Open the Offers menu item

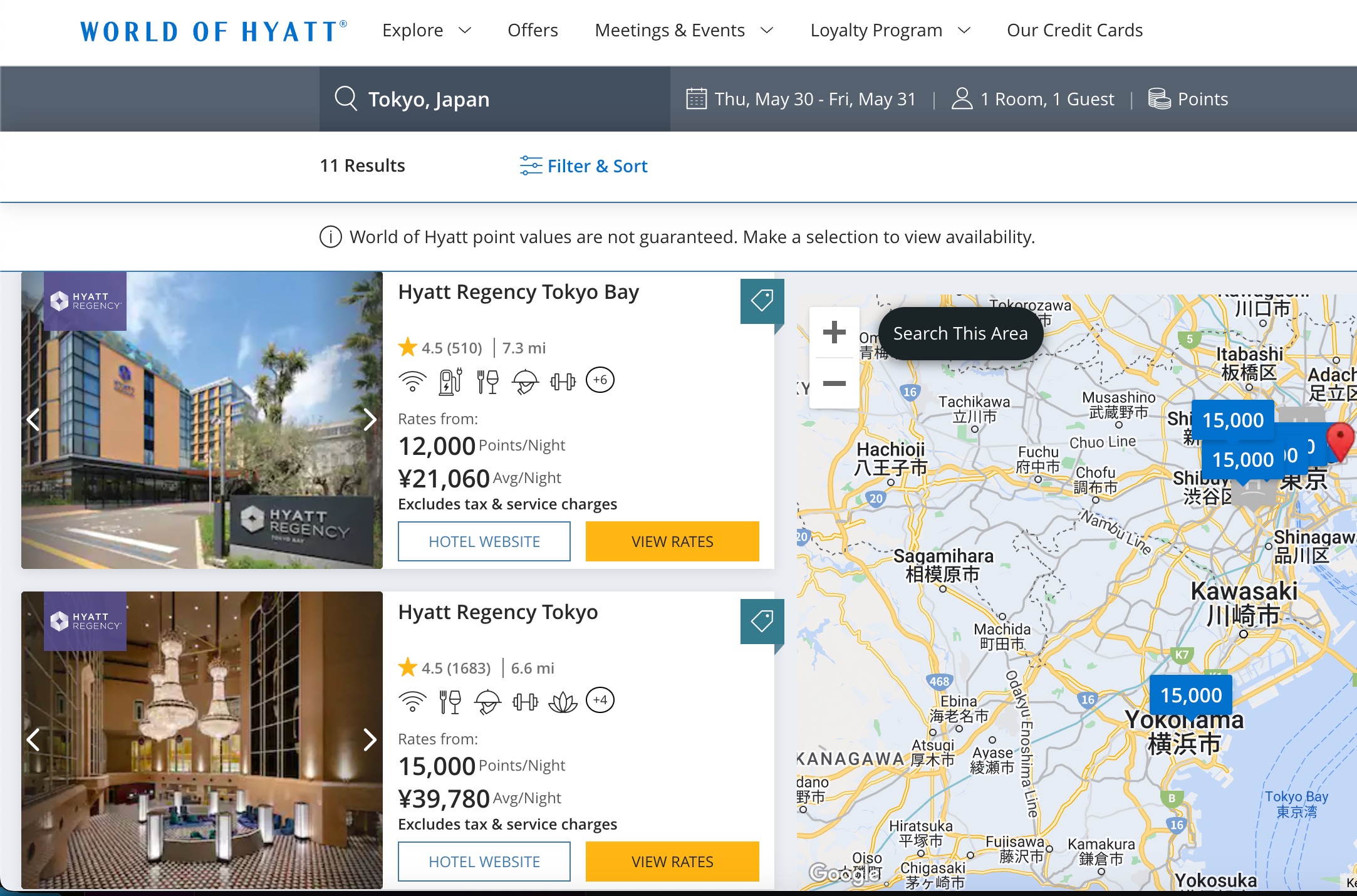point(532,30)
